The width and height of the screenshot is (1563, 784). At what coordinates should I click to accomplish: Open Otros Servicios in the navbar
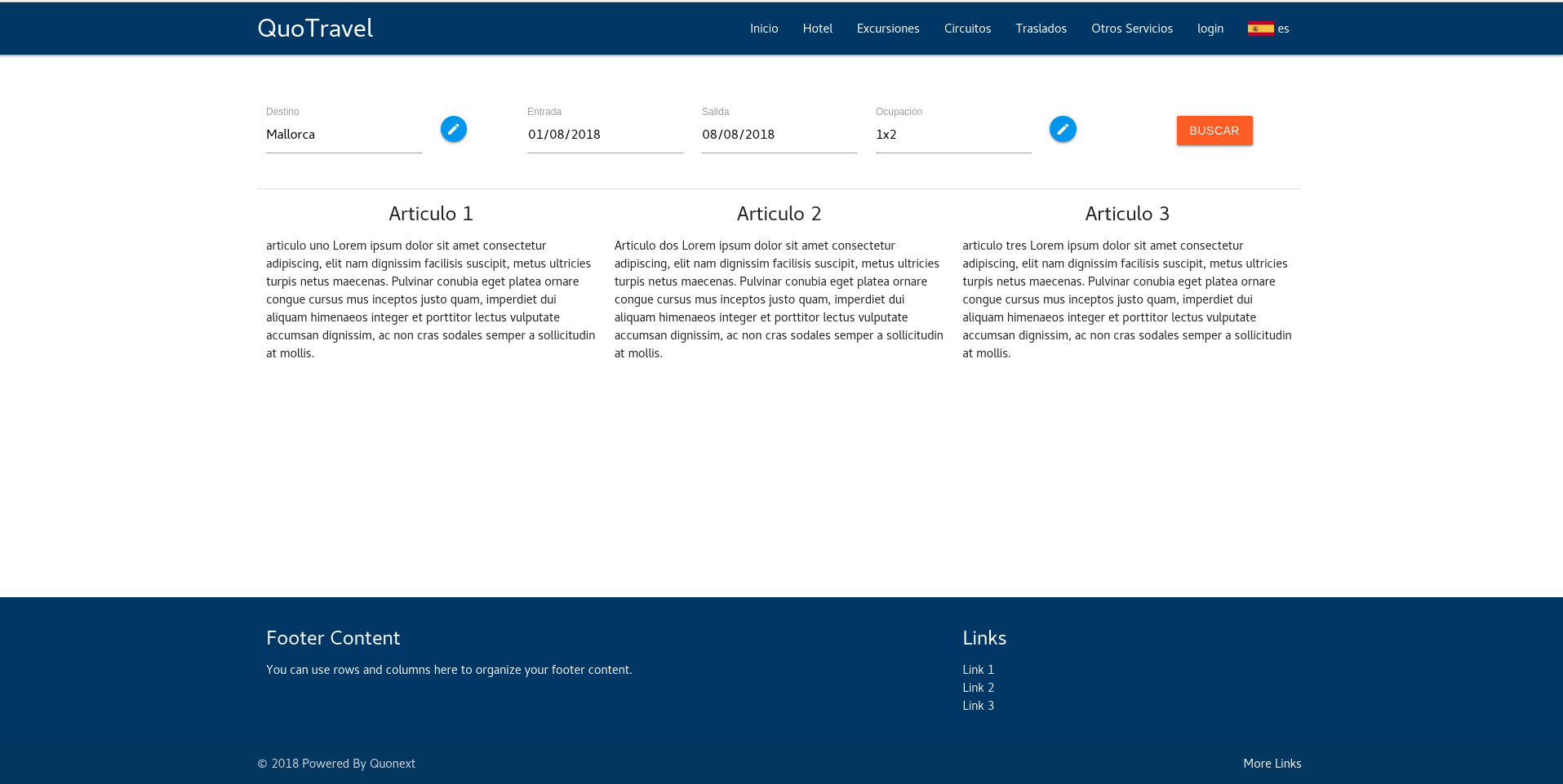(x=1132, y=29)
